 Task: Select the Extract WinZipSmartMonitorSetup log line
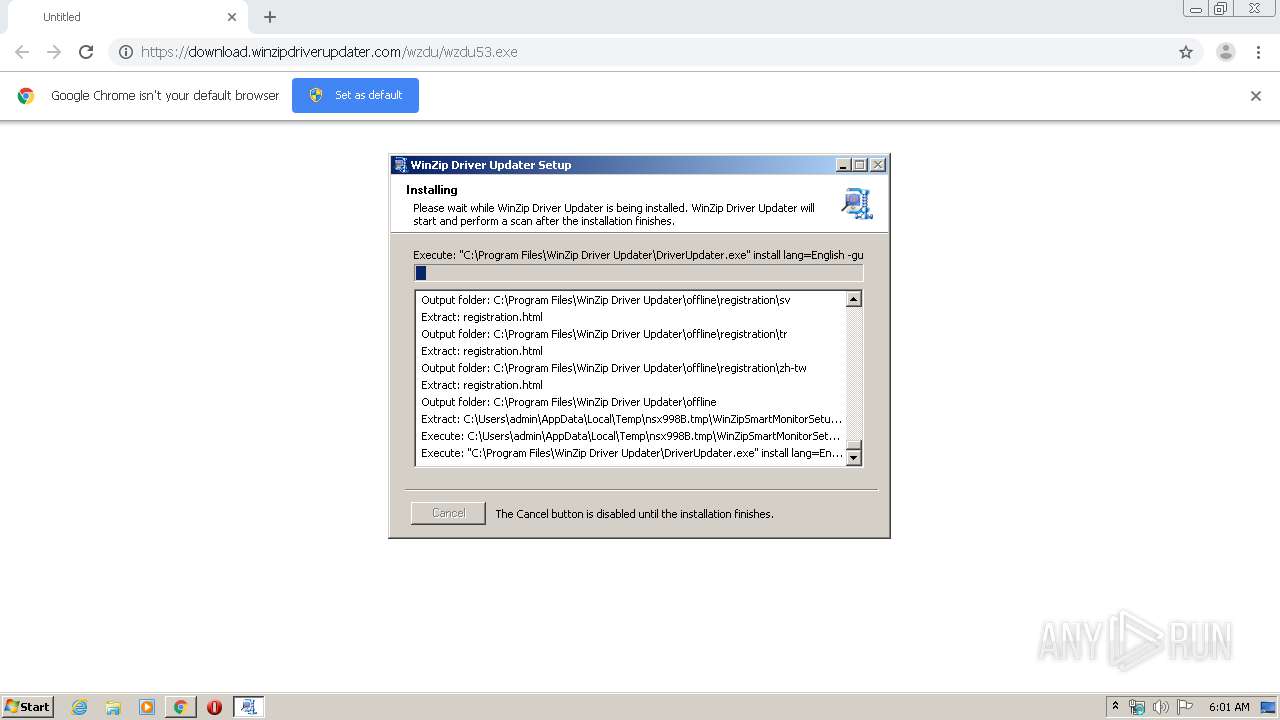pyautogui.click(x=631, y=419)
